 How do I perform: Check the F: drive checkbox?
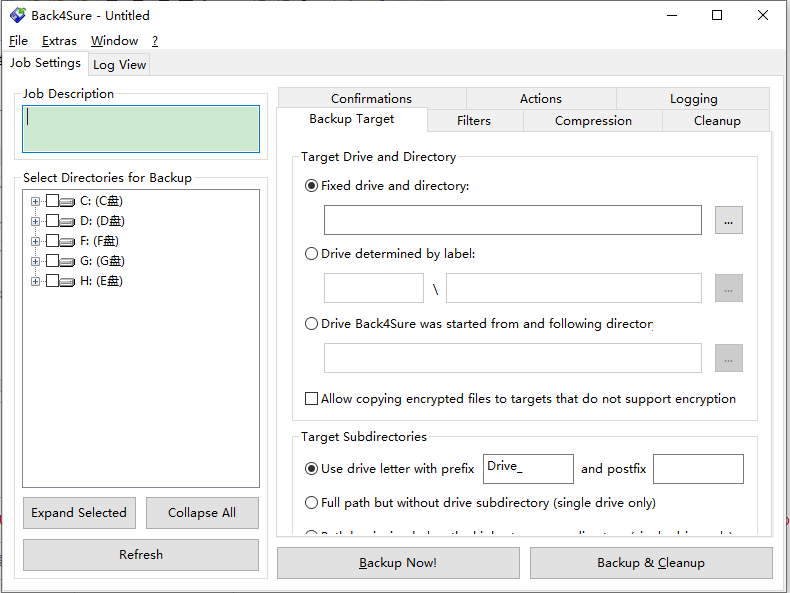pyautogui.click(x=52, y=241)
